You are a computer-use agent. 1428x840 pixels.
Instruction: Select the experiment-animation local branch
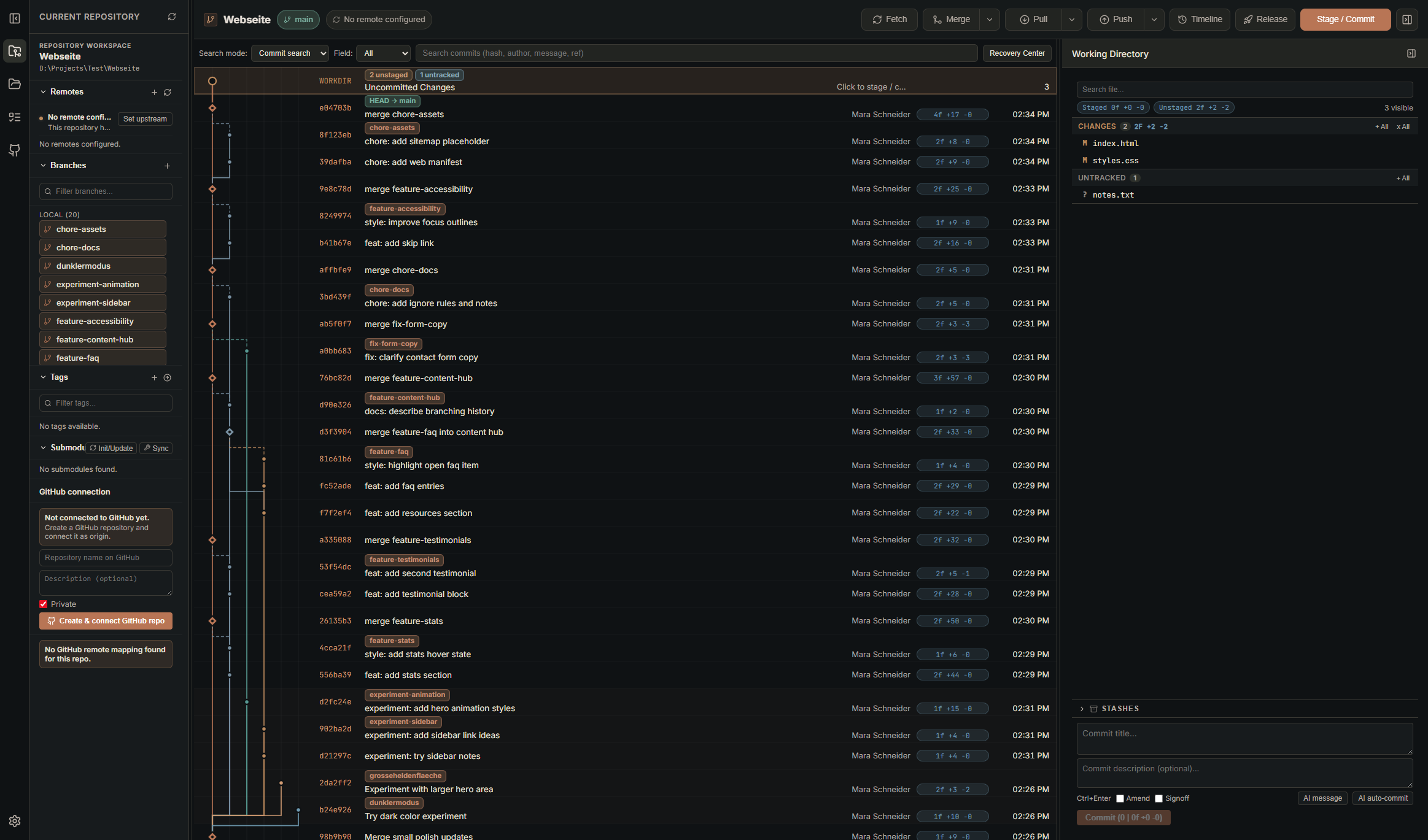tap(103, 285)
